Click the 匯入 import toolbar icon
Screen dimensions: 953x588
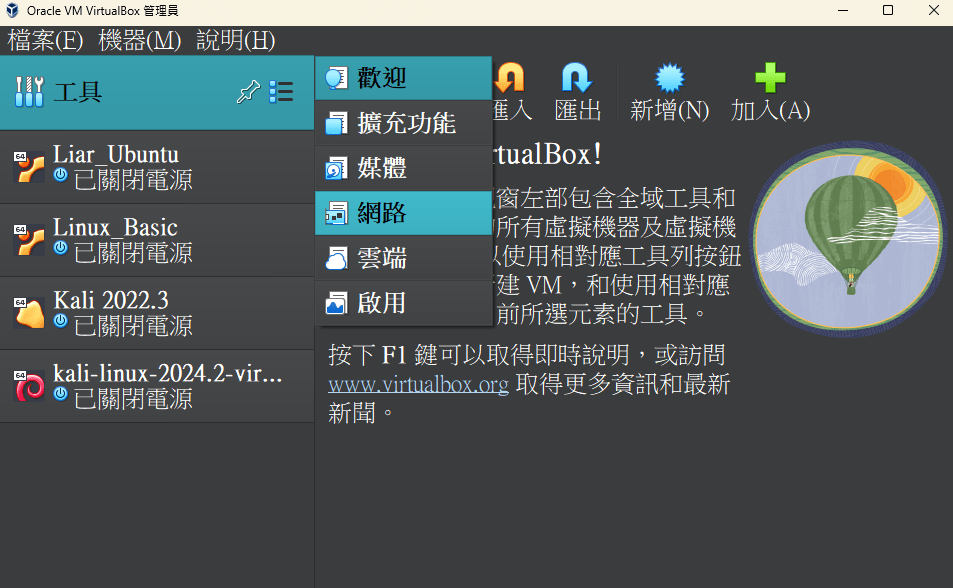pyautogui.click(x=510, y=77)
